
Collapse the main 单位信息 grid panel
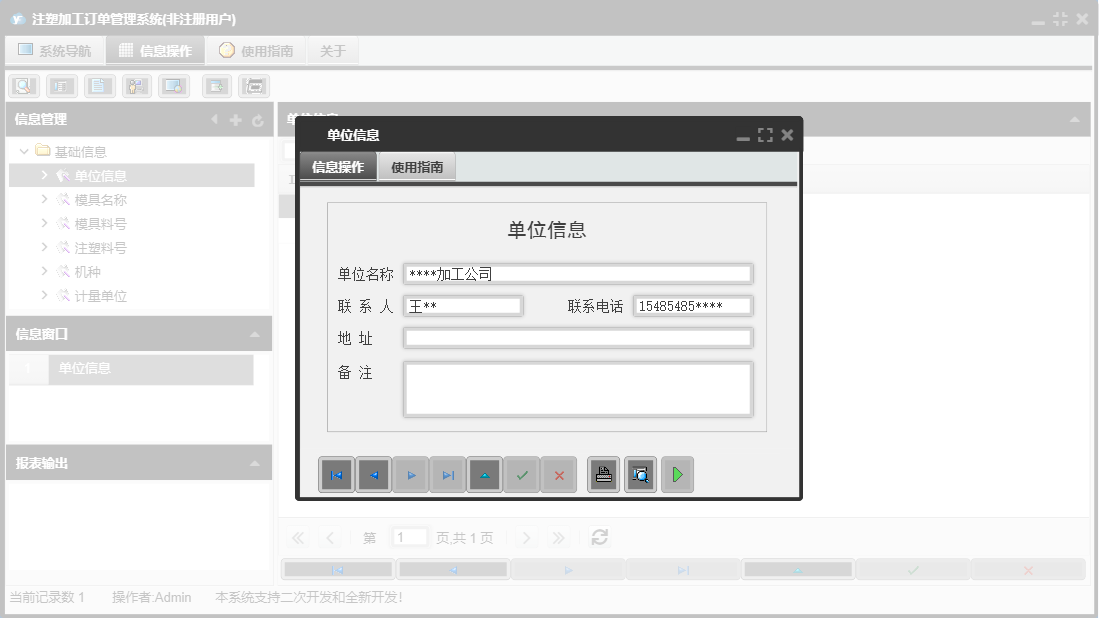point(1074,120)
